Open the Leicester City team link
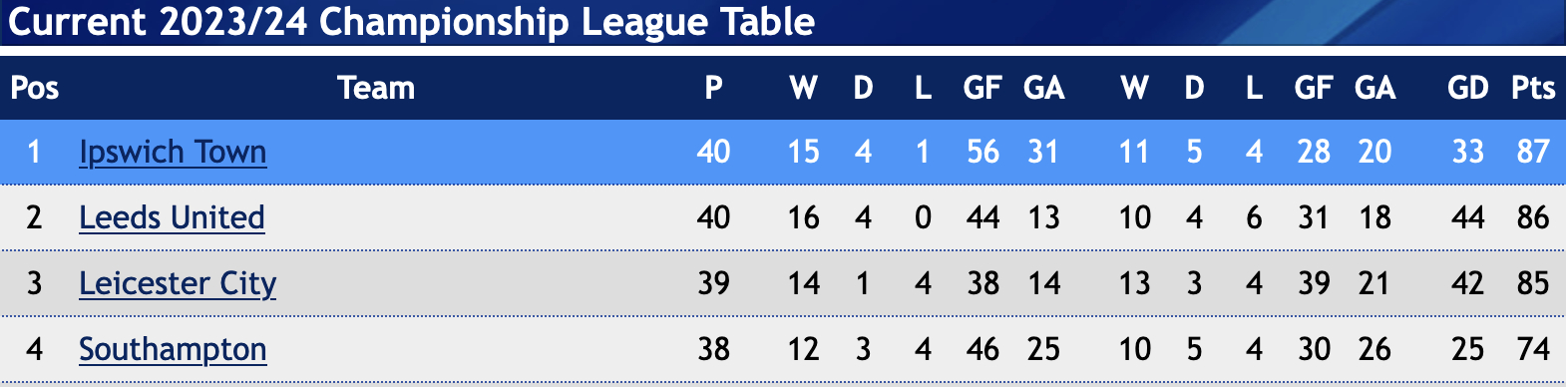This screenshot has width=1568, height=387. [x=178, y=284]
